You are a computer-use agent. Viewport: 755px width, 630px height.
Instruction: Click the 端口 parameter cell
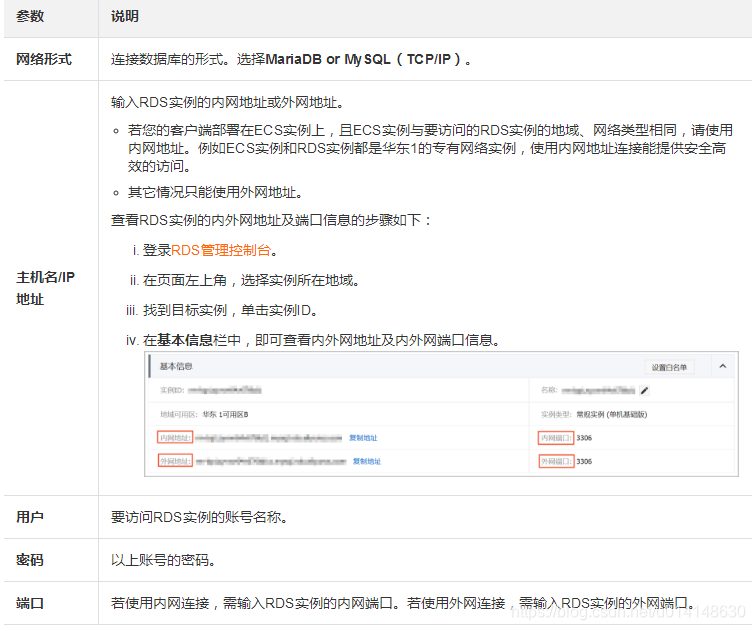51,603
